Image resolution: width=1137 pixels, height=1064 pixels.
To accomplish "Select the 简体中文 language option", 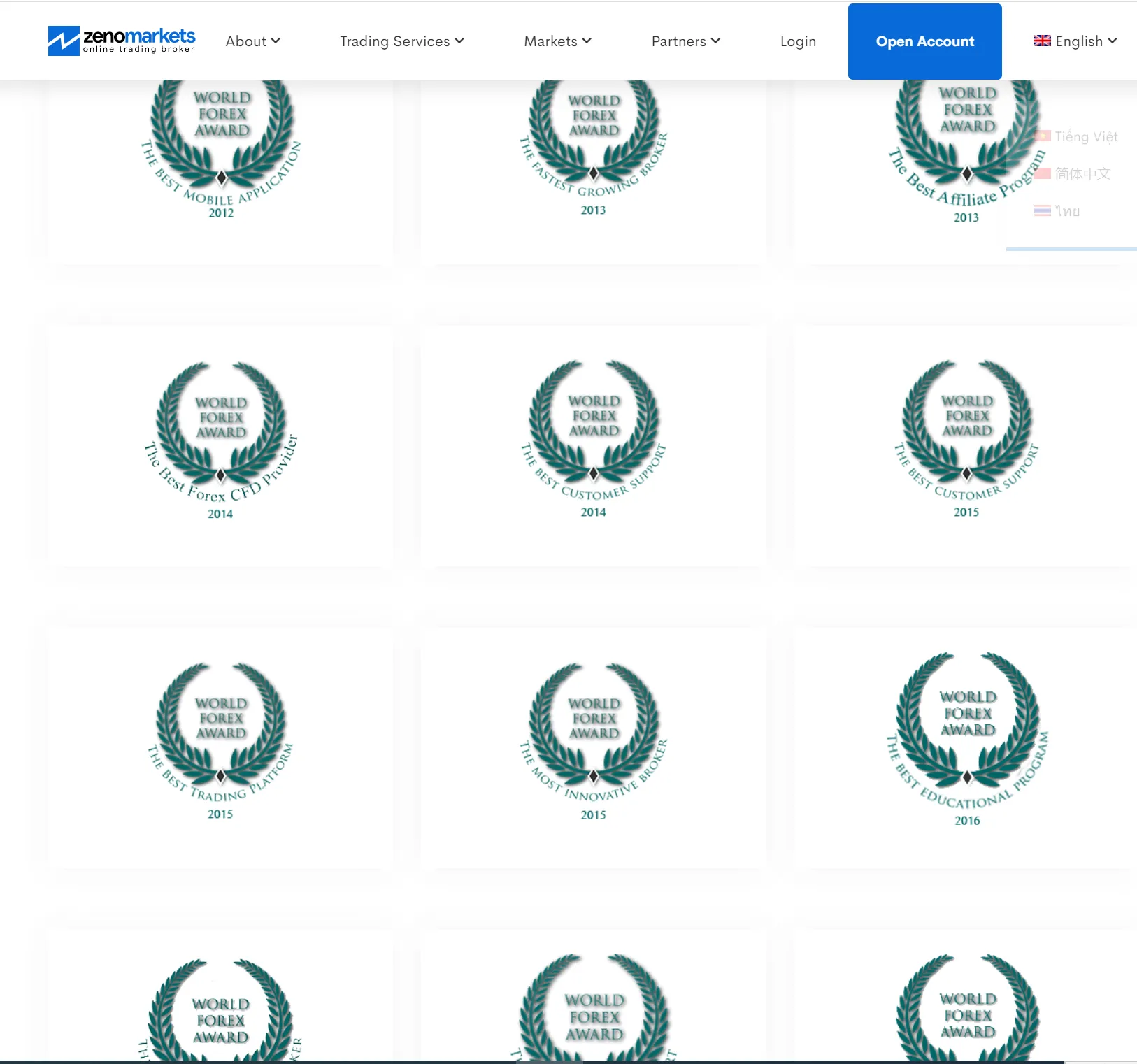I will pos(1073,173).
